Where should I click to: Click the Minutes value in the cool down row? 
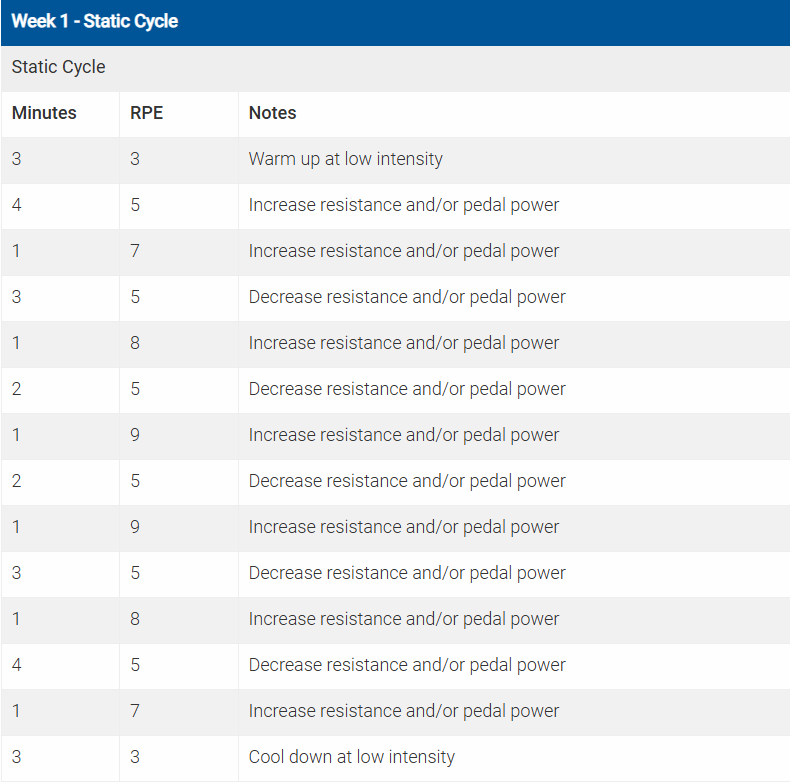click(x=17, y=757)
